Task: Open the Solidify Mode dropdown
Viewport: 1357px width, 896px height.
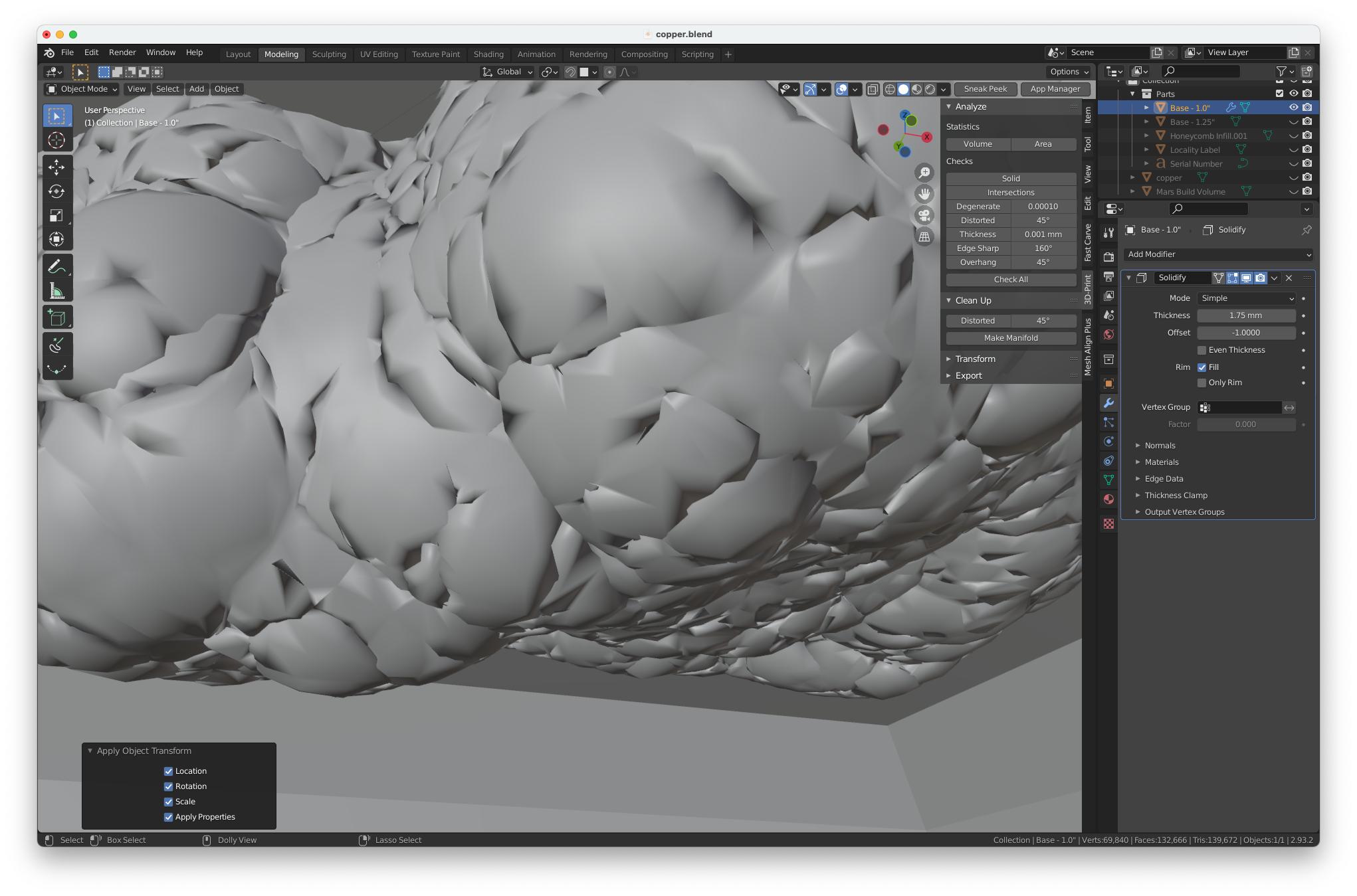Action: point(1246,298)
